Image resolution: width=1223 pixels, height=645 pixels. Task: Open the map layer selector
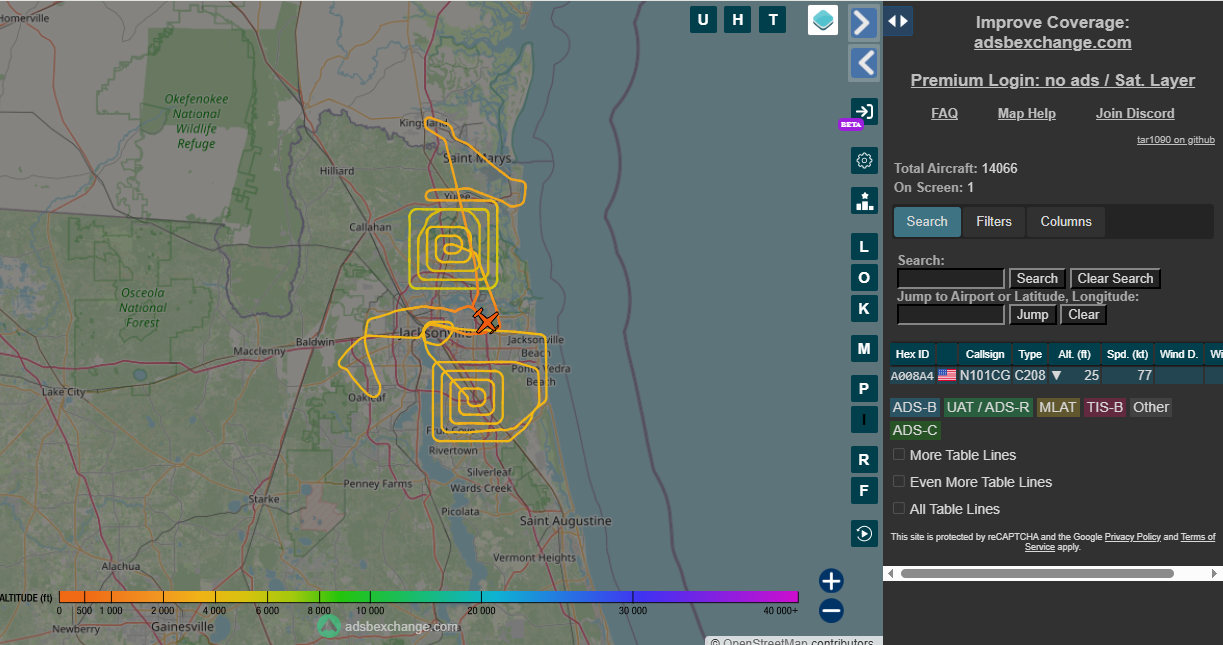[x=823, y=20]
